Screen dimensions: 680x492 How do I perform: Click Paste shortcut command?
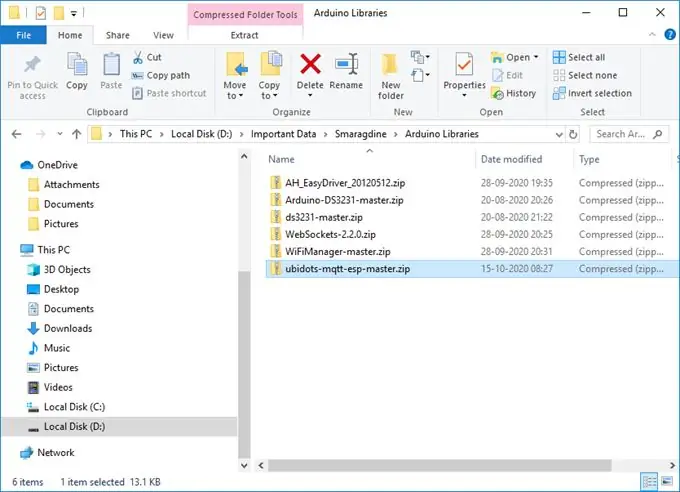point(170,93)
